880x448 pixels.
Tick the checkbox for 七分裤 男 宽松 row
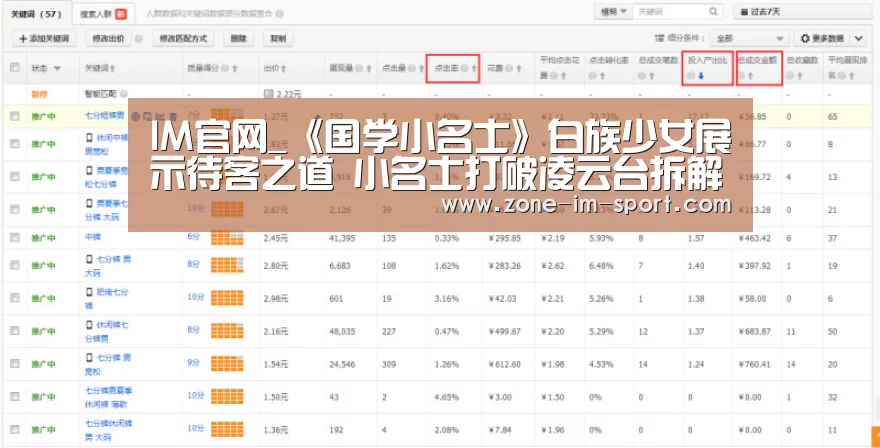[15, 363]
